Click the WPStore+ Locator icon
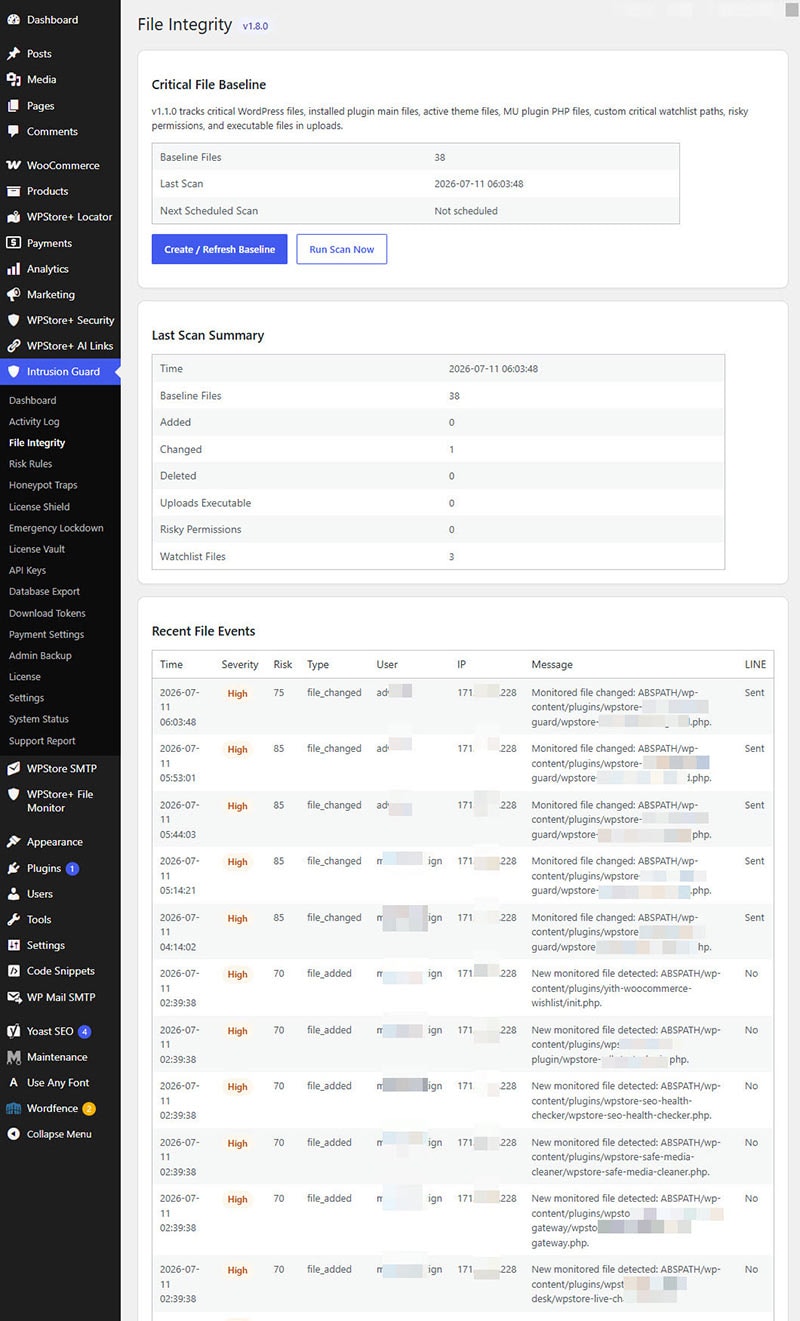The width and height of the screenshot is (800, 1321). [x=13, y=217]
